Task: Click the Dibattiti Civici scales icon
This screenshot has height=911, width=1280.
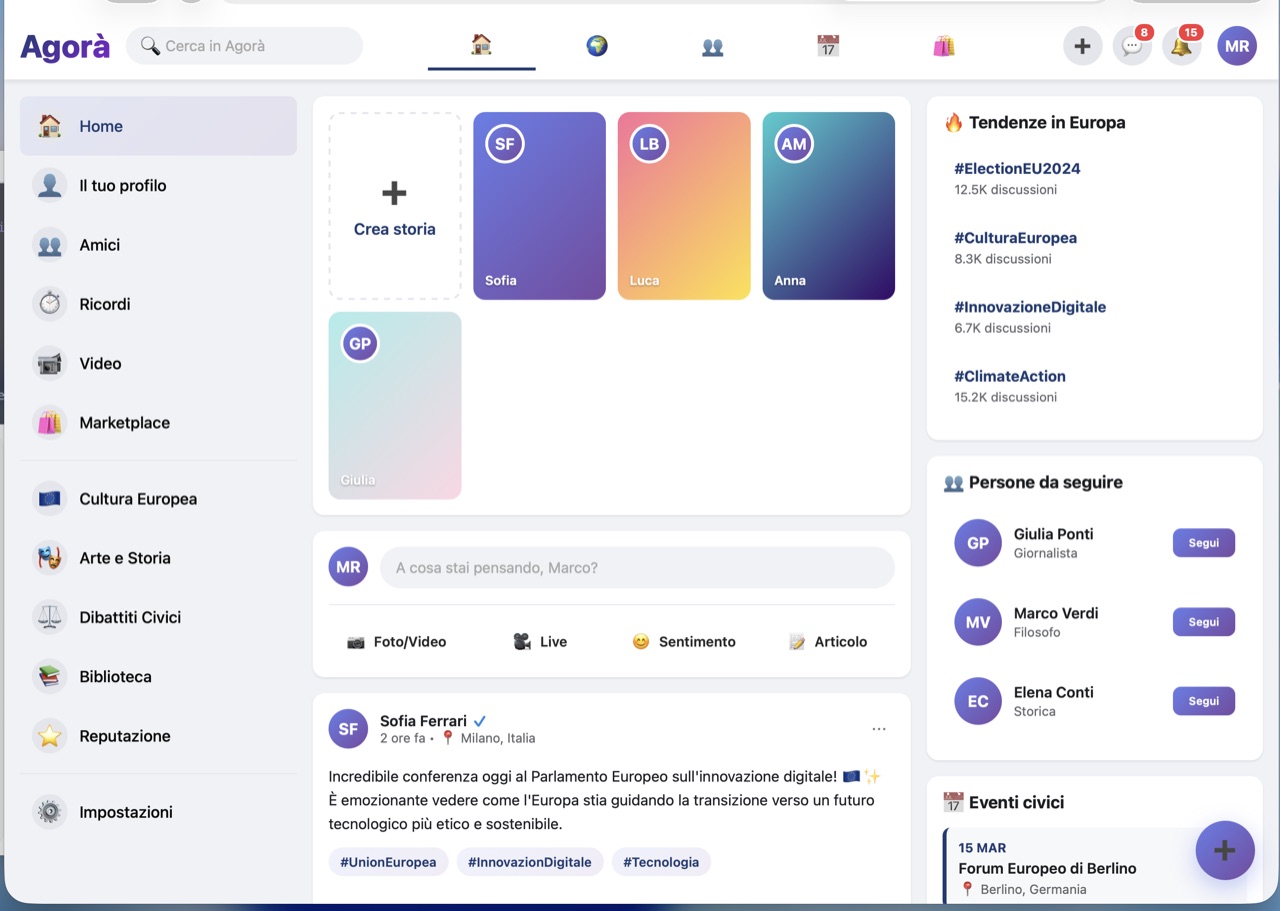Action: [x=50, y=617]
